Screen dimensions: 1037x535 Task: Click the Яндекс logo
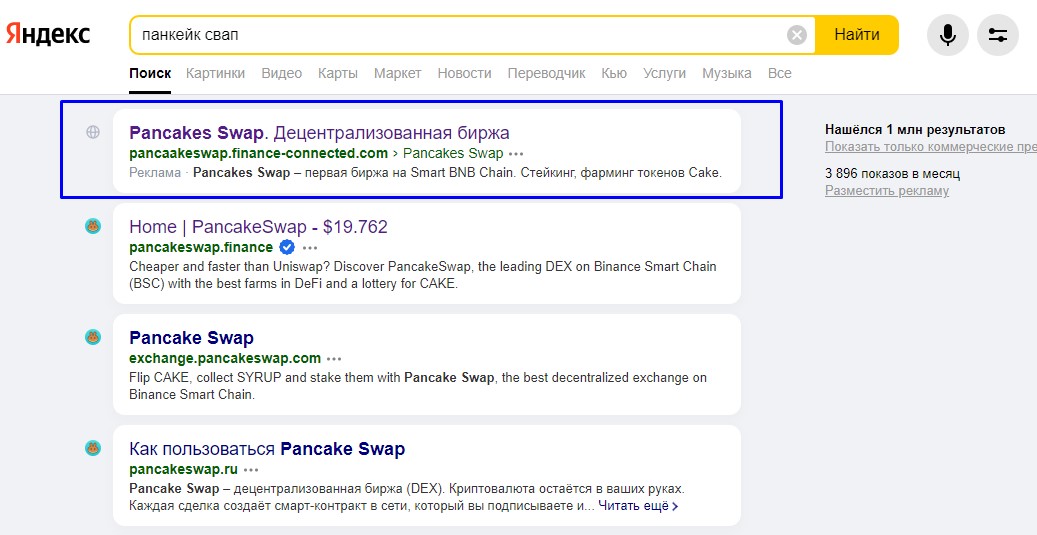(48, 34)
